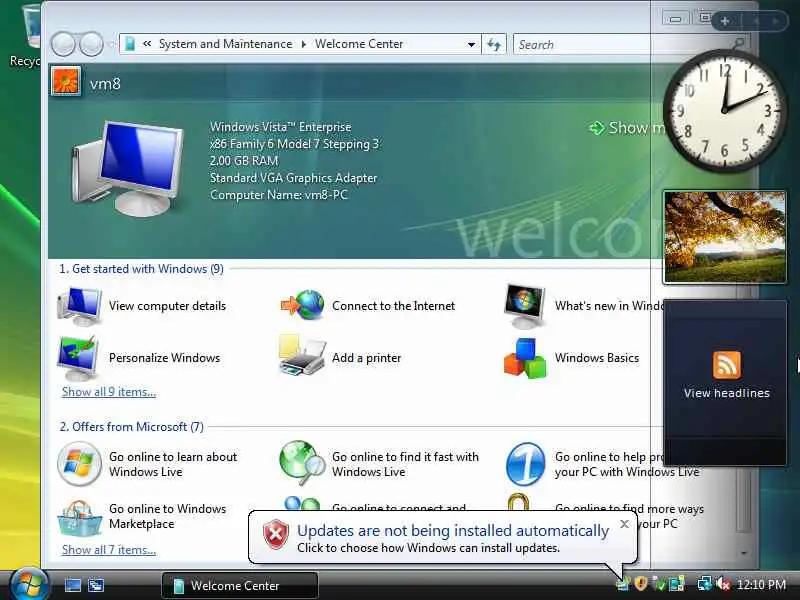Refresh the Welcome Center address bar
This screenshot has height=600, width=800.
[494, 44]
